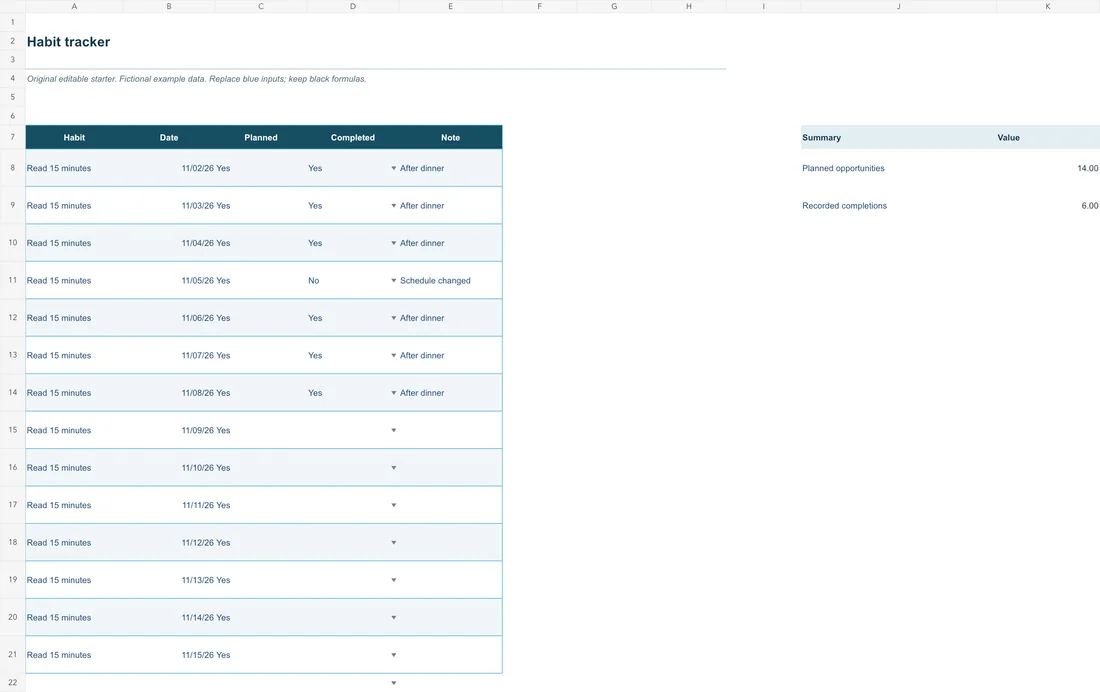The width and height of the screenshot is (1100, 692).
Task: Open the dropdown arrow in the 11/08/26 row
Action: pyautogui.click(x=394, y=393)
